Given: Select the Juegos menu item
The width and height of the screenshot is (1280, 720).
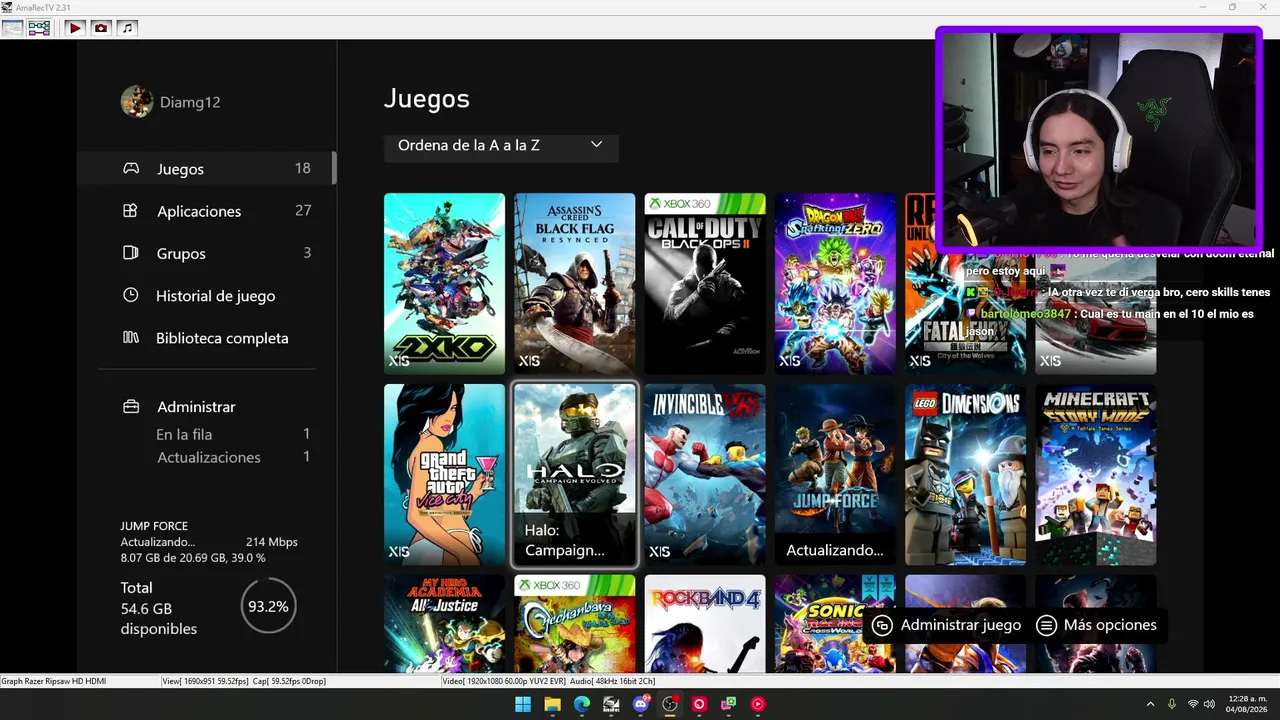Looking at the screenshot, I should pyautogui.click(x=206, y=168).
